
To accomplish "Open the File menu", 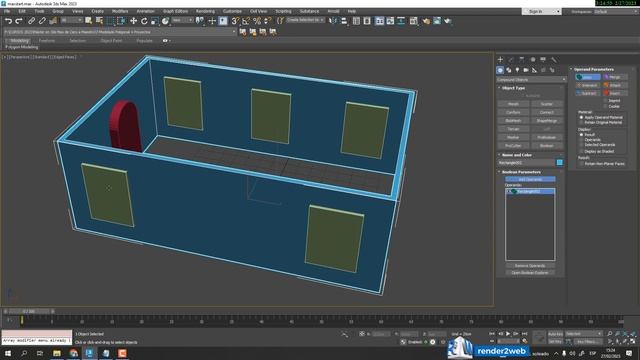I will click(x=7, y=11).
